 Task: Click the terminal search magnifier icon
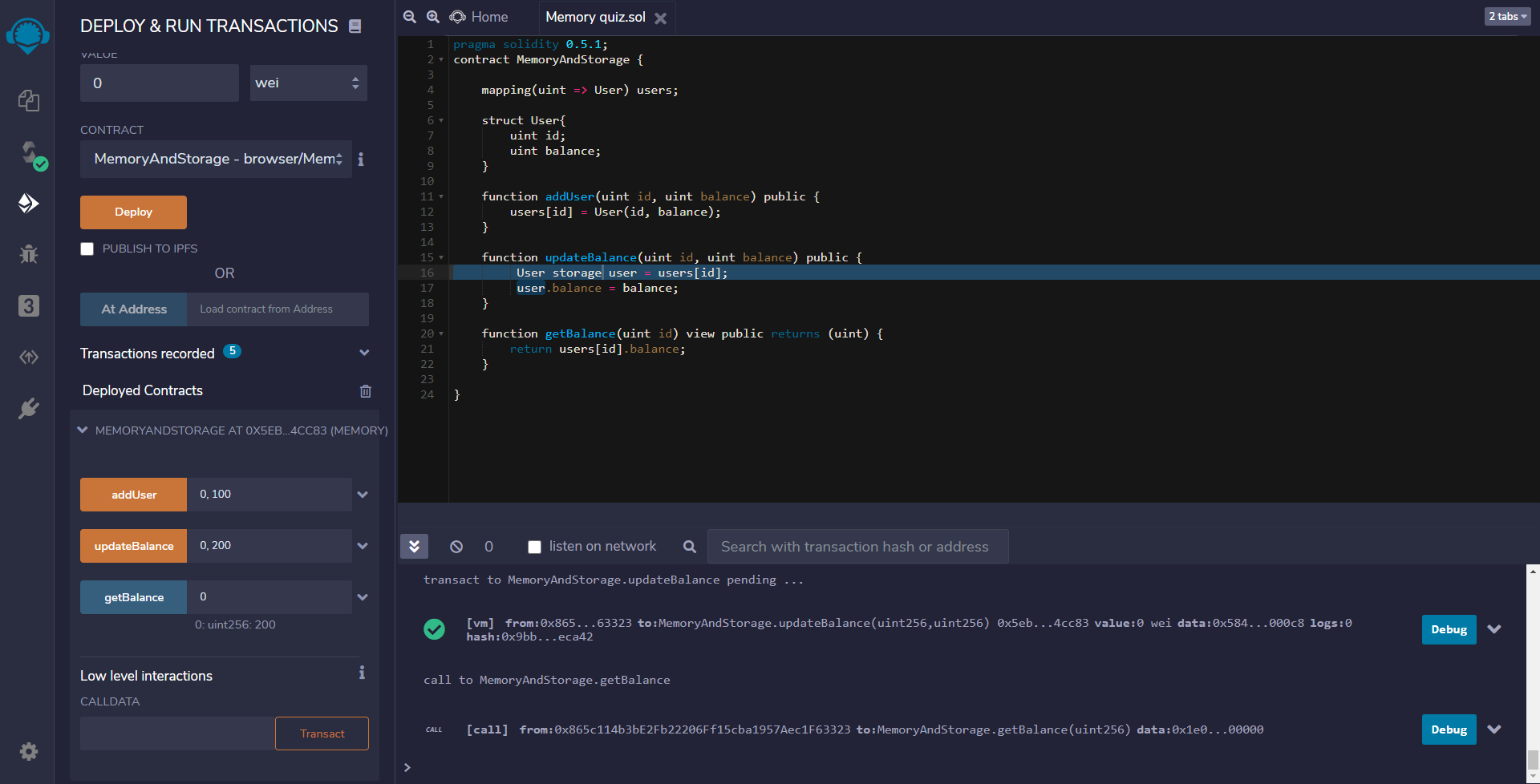(x=690, y=547)
